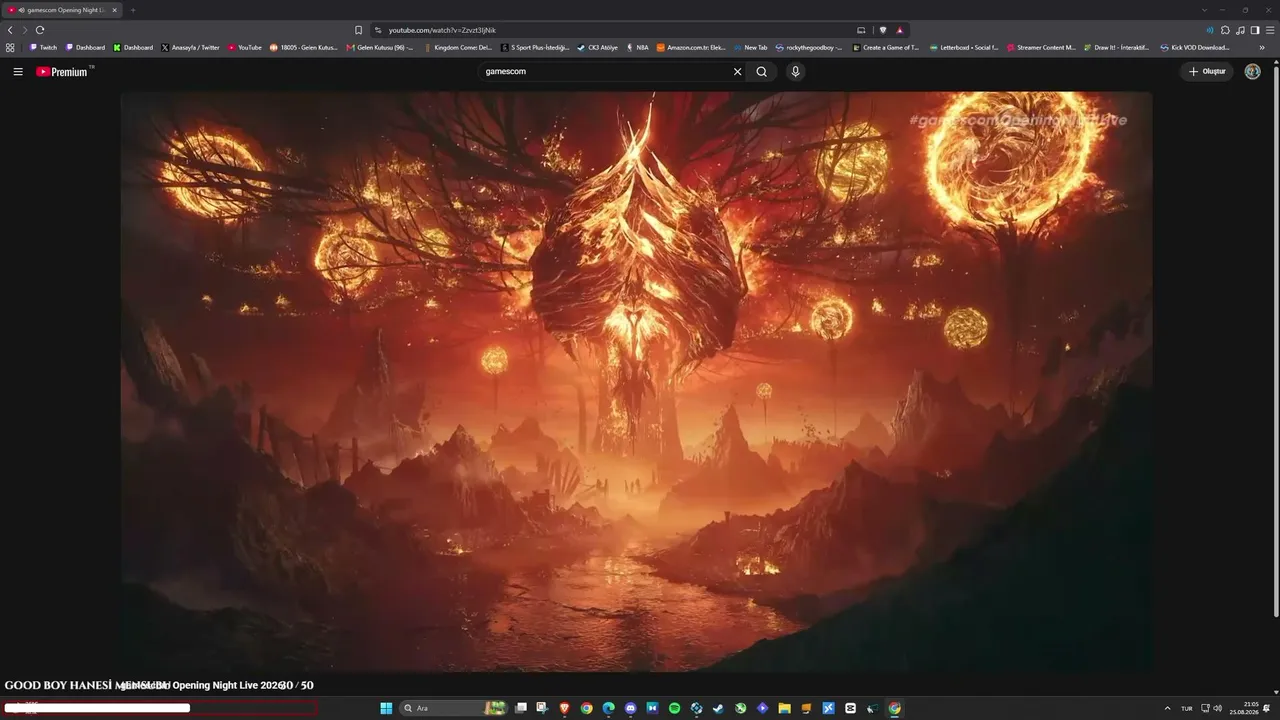This screenshot has width=1280, height=720.
Task: Run the YouTube search with the magnifier button
Action: click(762, 72)
